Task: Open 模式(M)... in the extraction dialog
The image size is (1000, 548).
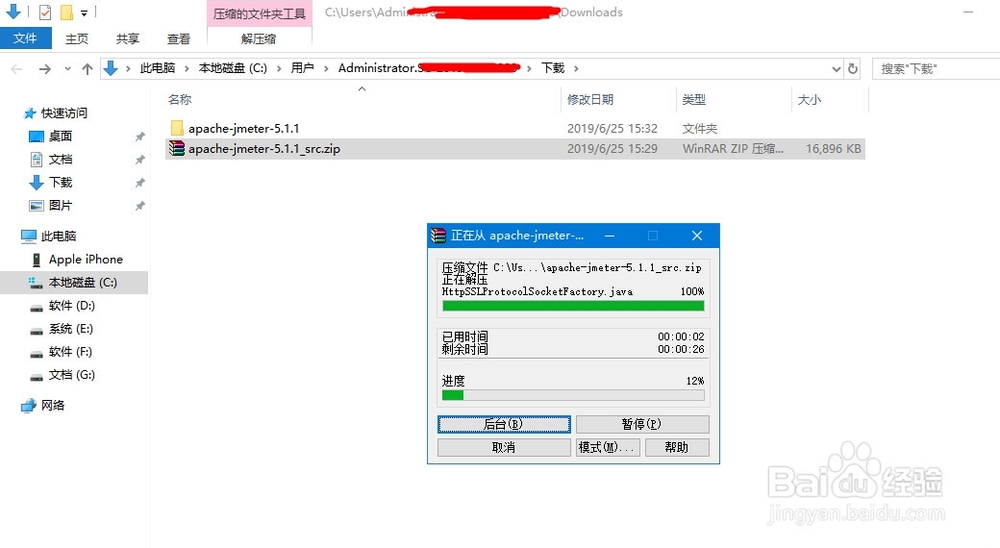Action: 608,447
